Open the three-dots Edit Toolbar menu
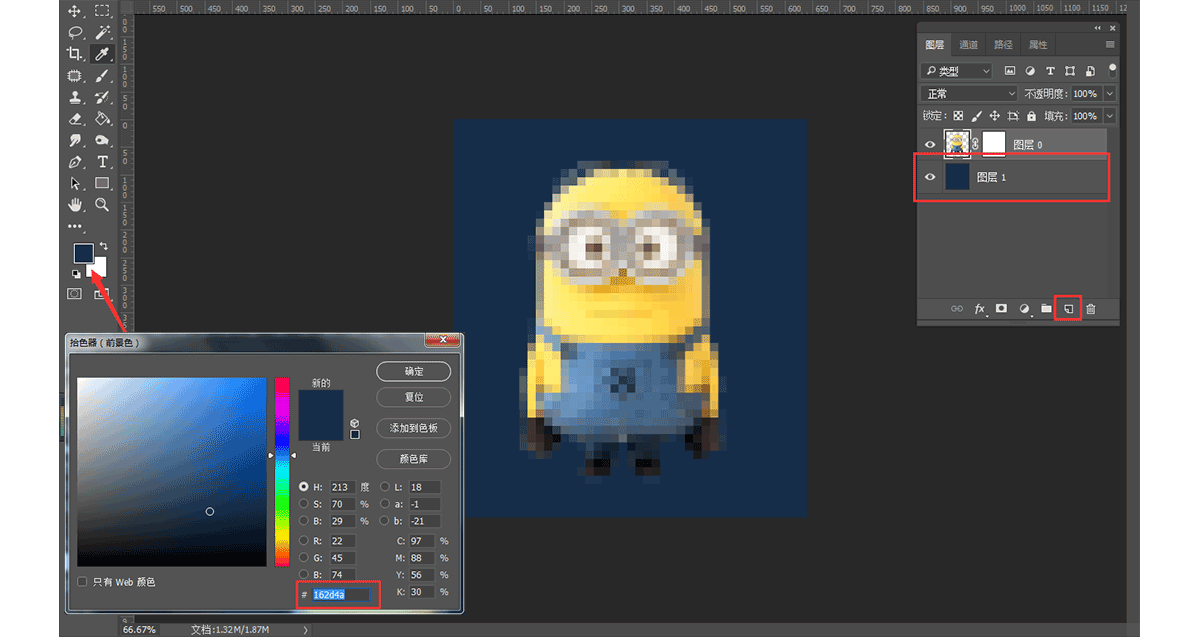Image resolution: width=1200 pixels, height=637 pixels. tap(75, 227)
